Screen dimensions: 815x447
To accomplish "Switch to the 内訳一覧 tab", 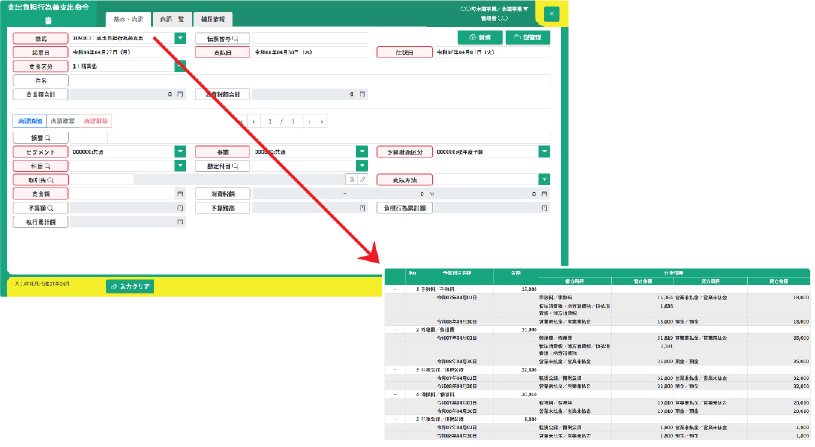I will pyautogui.click(x=172, y=19).
